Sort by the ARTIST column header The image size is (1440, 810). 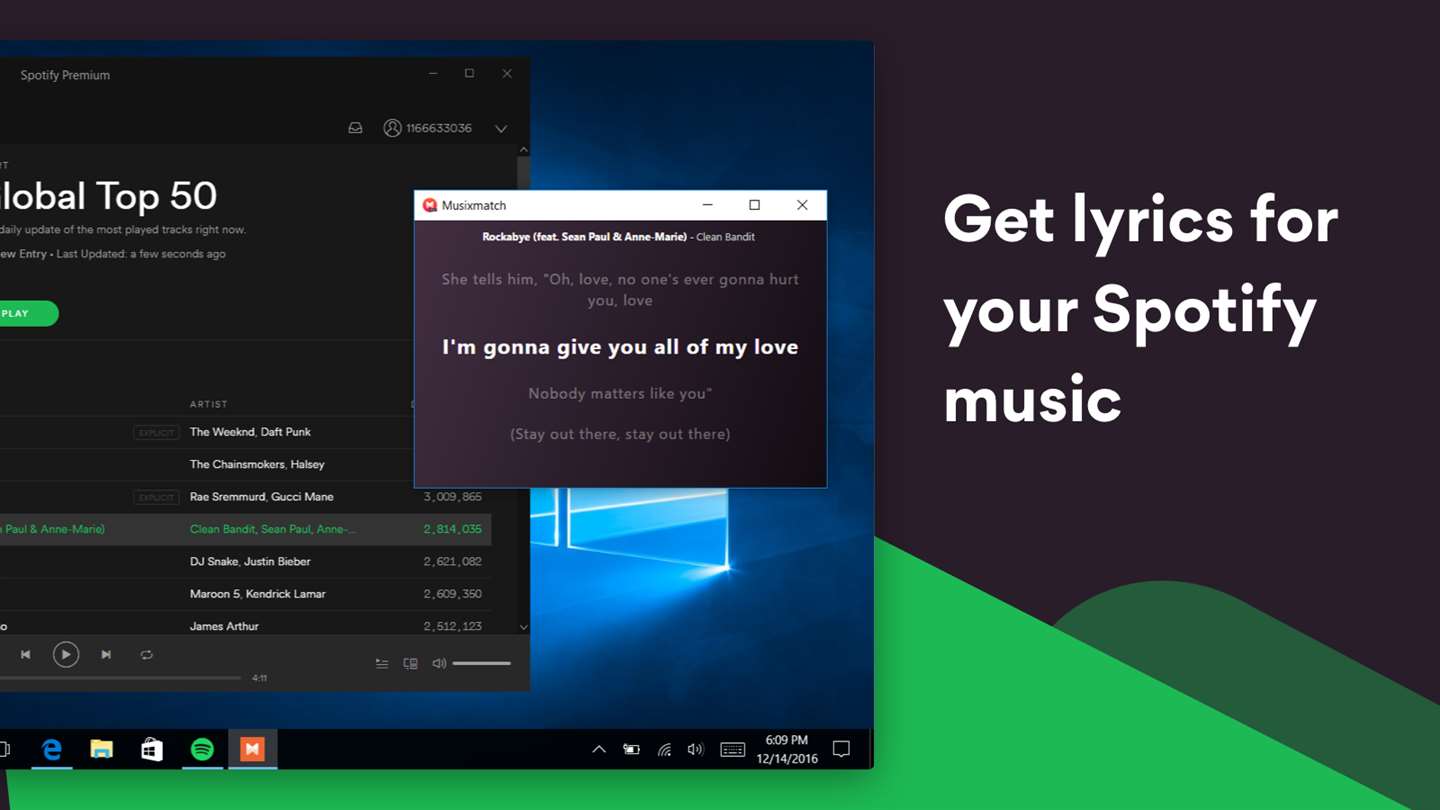click(x=209, y=404)
